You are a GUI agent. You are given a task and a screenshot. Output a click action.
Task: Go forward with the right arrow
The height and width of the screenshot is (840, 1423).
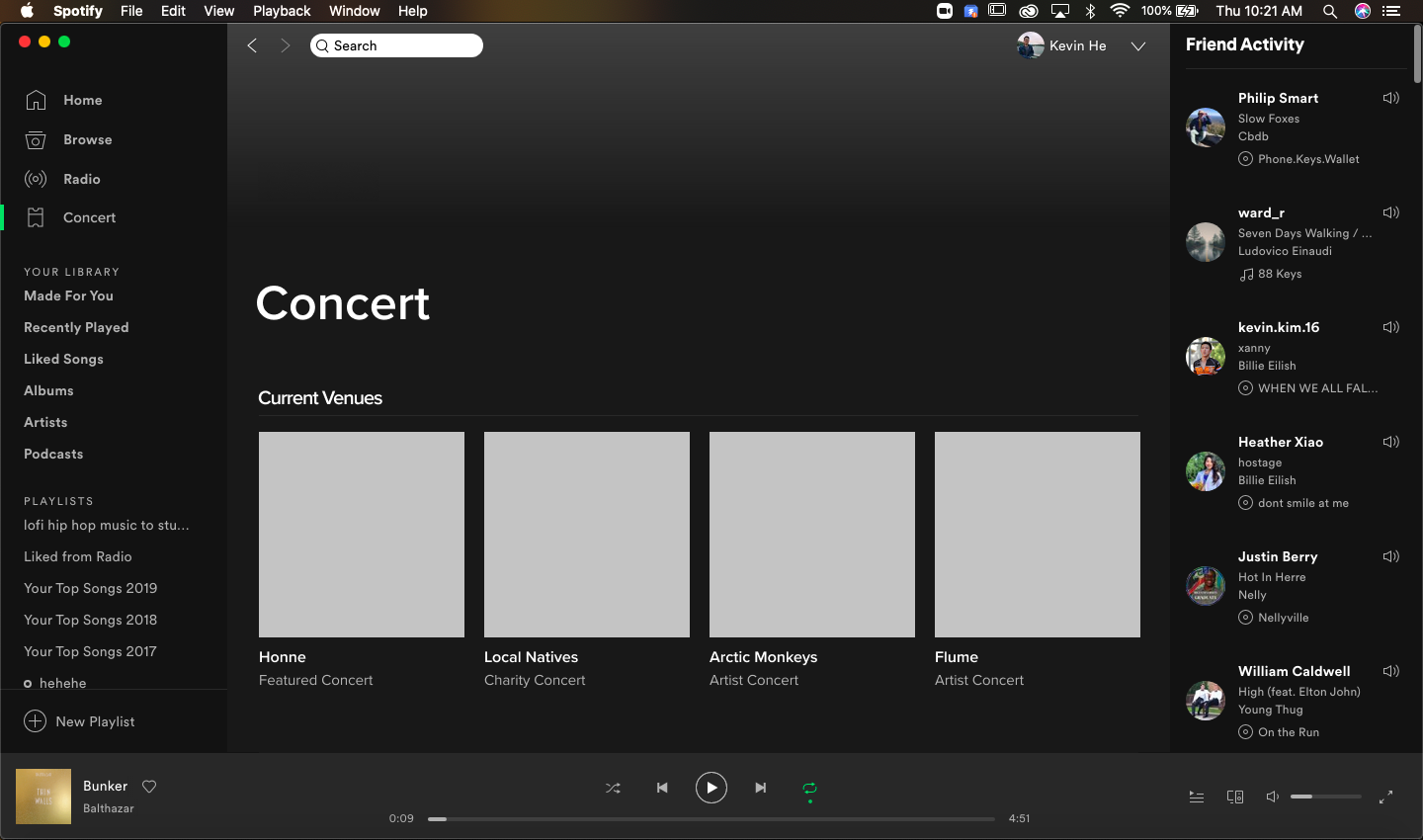tap(286, 45)
